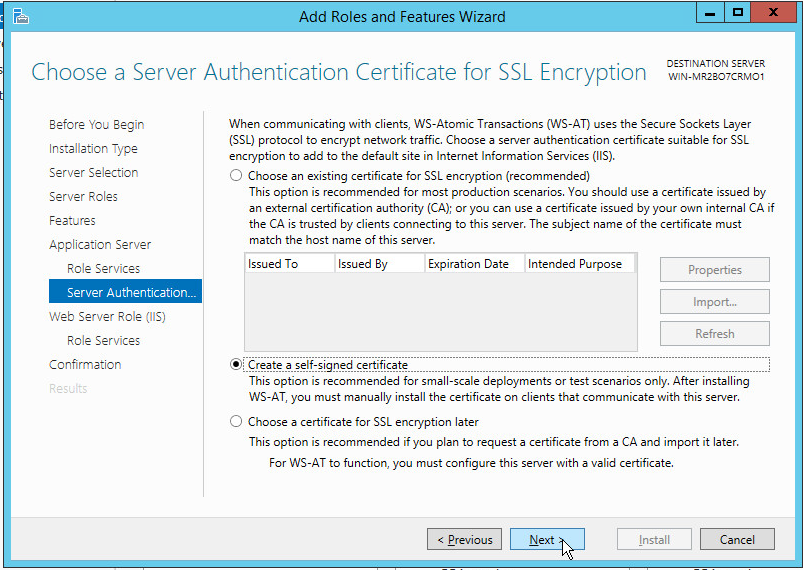The width and height of the screenshot is (803, 570).
Task: Open the Server Roles page
Action: point(83,197)
